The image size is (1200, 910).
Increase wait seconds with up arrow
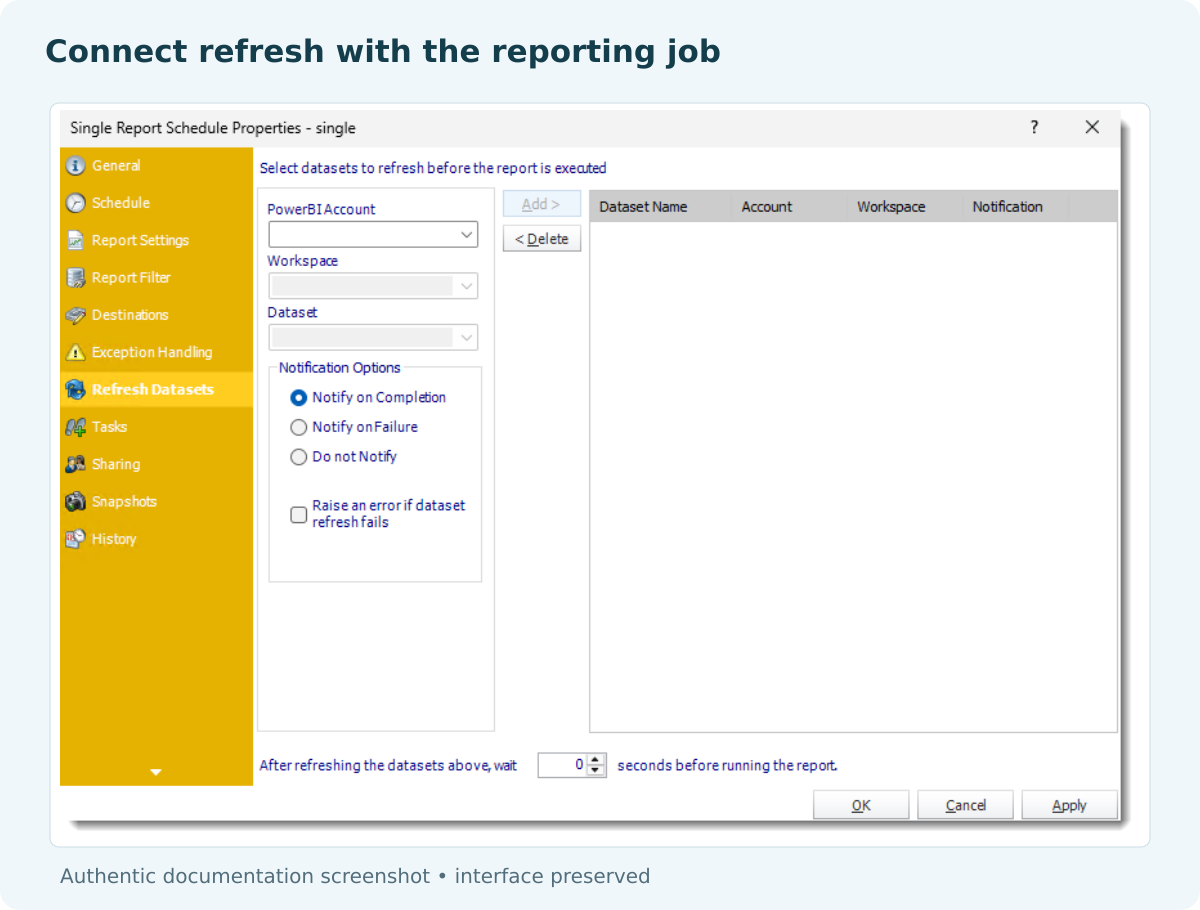click(596, 760)
